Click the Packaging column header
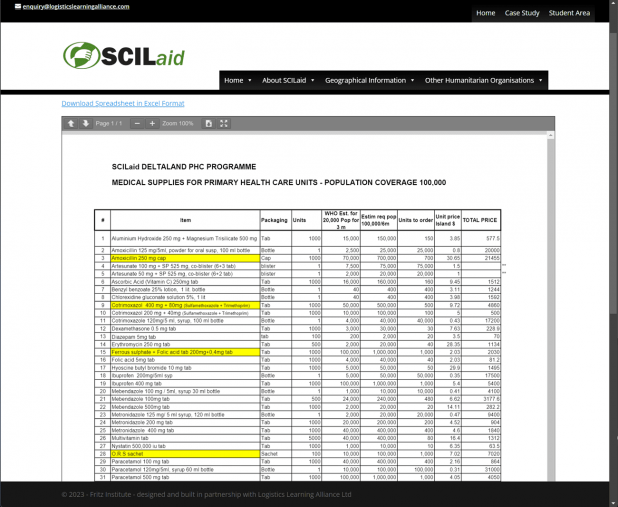 point(274,220)
